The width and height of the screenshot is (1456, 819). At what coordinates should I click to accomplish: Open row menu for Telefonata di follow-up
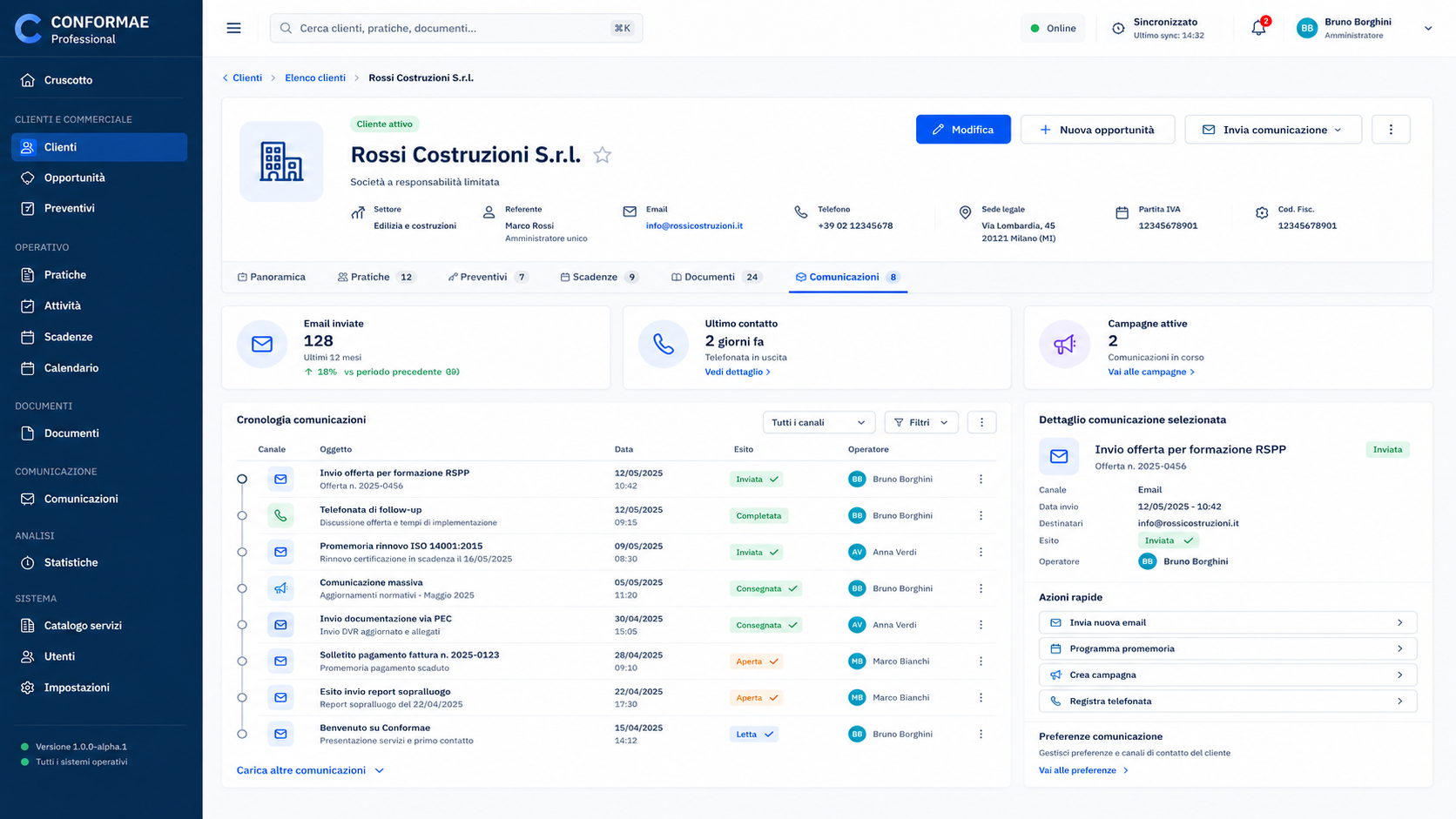[x=981, y=516]
